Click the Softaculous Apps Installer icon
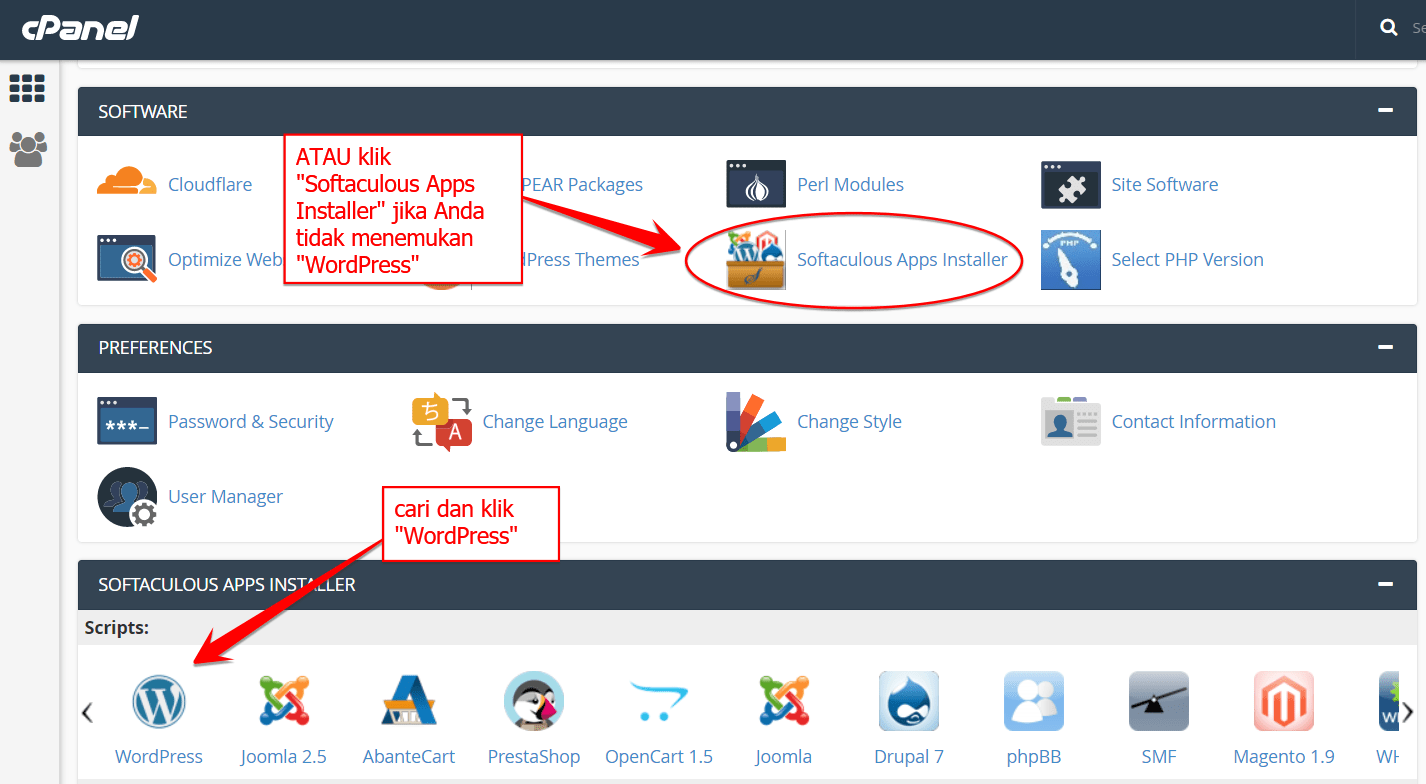This screenshot has width=1426, height=784. pyautogui.click(x=756, y=260)
